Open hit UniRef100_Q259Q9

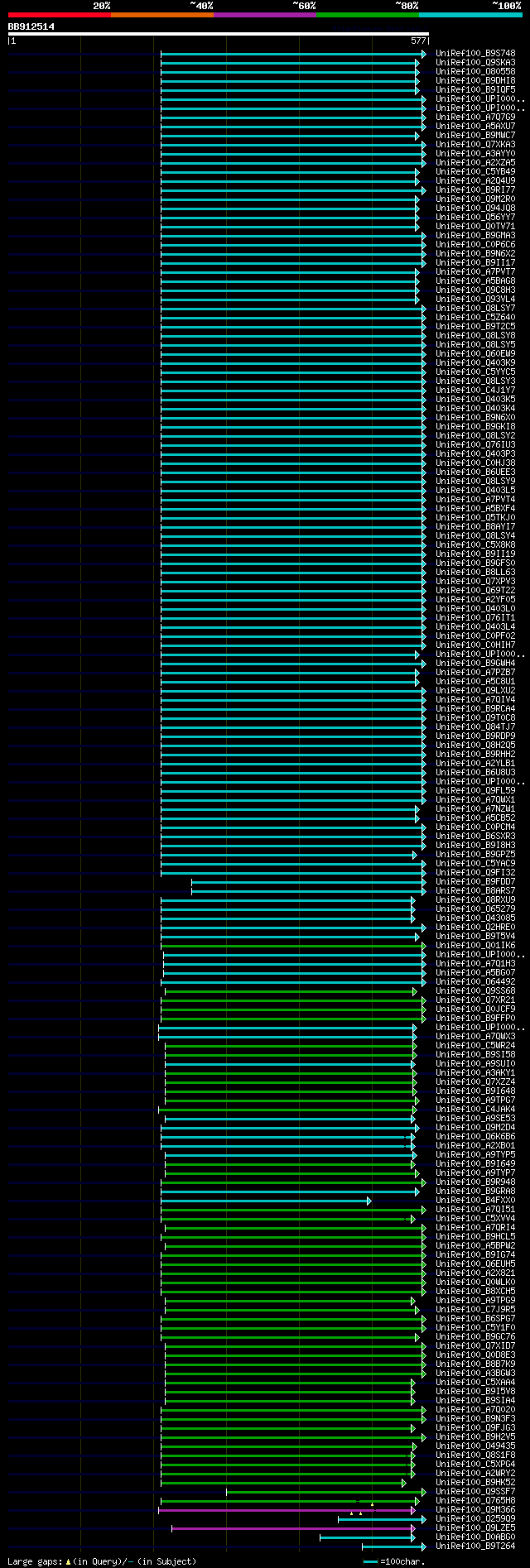coord(475,1519)
